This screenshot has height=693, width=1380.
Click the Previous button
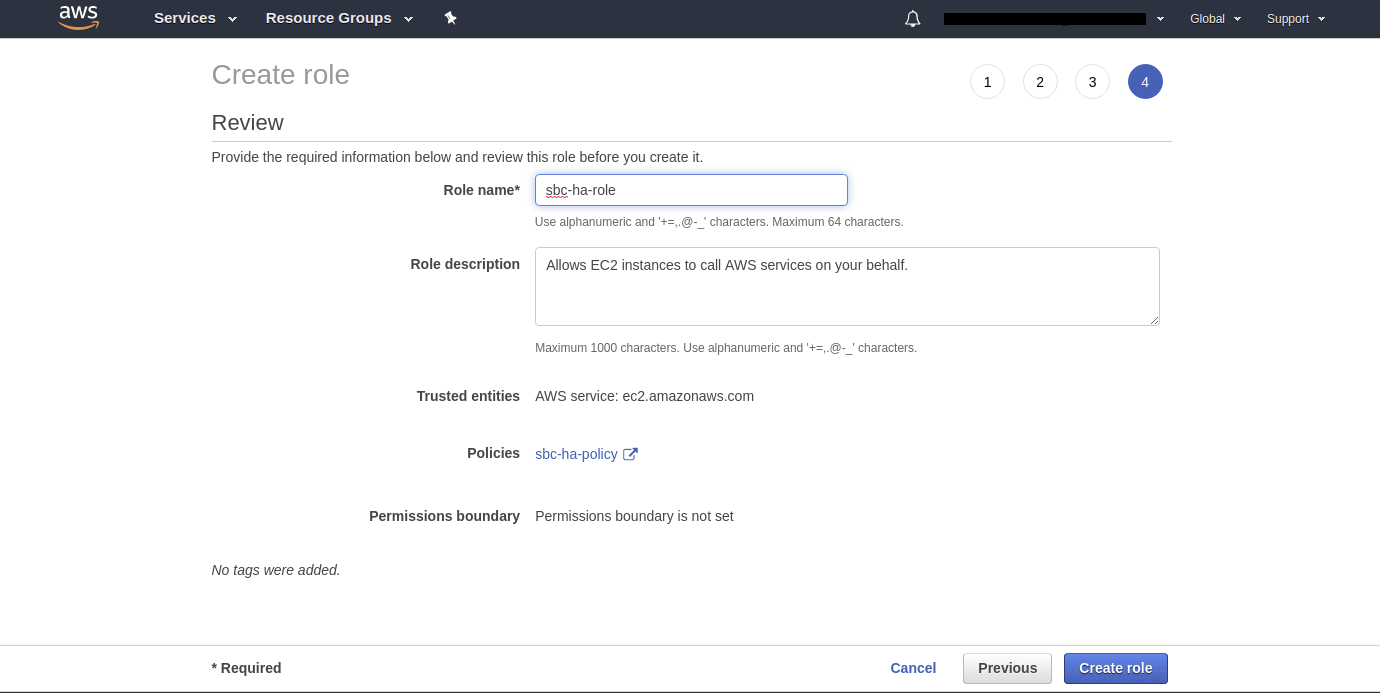click(x=1007, y=668)
